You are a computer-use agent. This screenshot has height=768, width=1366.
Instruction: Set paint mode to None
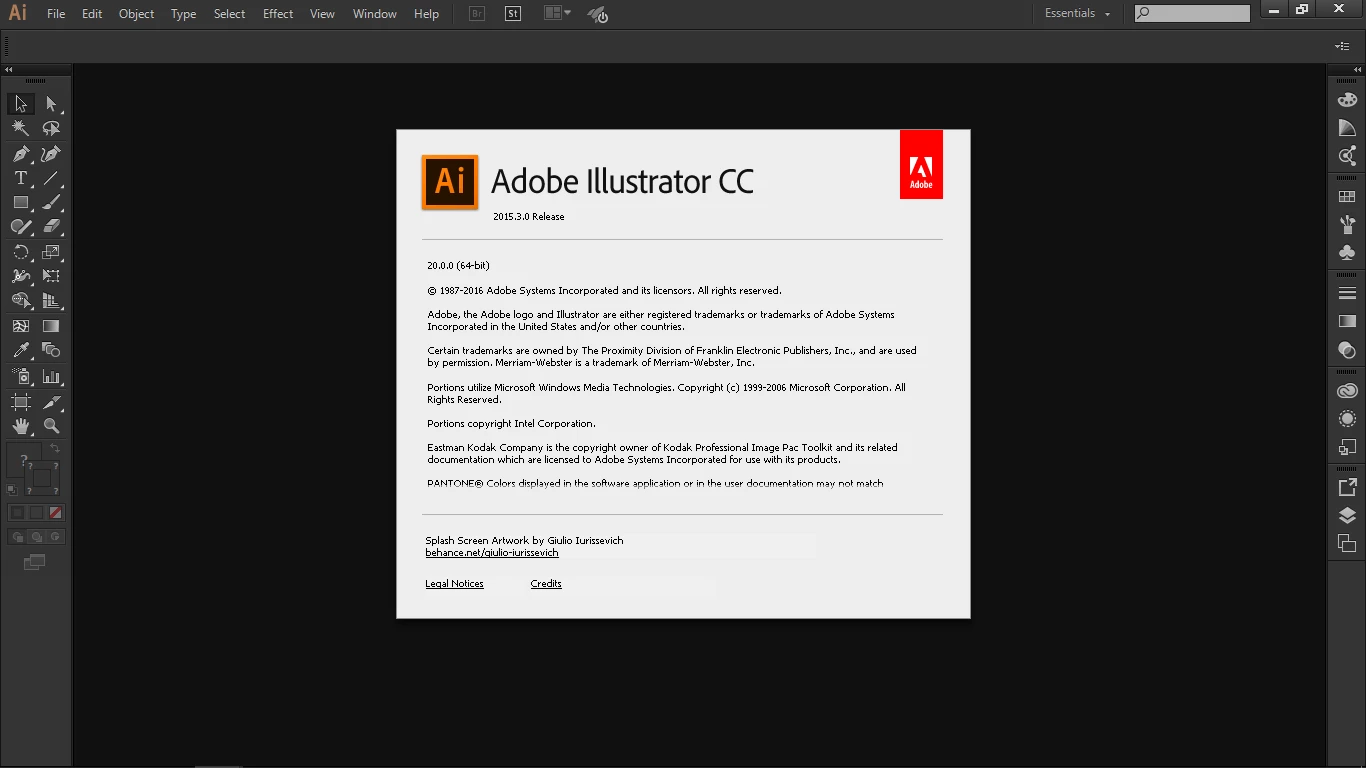coord(55,512)
